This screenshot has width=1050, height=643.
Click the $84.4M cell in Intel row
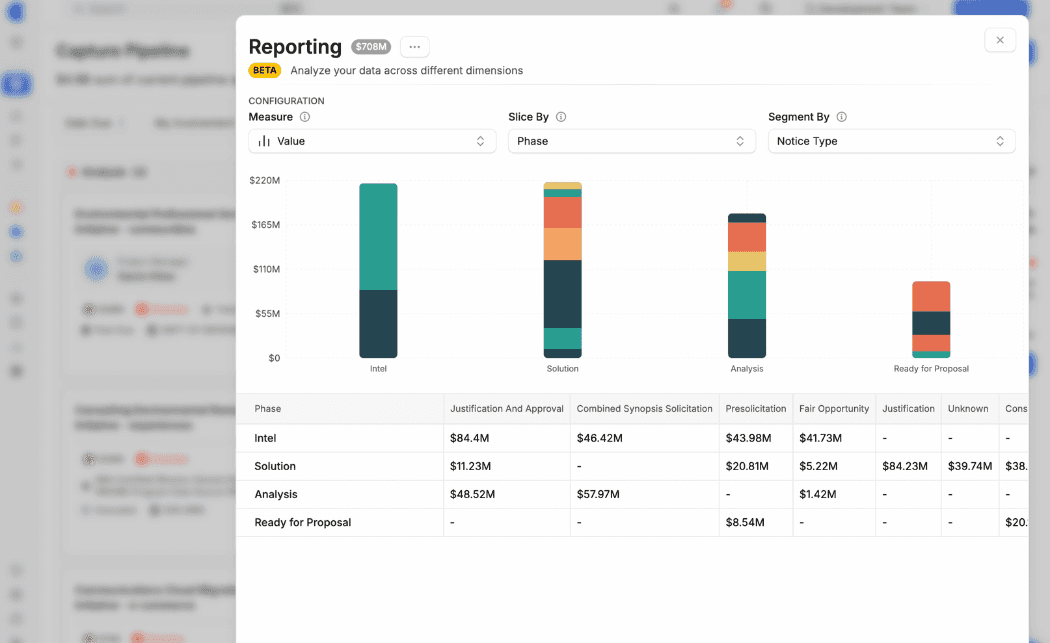pos(469,438)
